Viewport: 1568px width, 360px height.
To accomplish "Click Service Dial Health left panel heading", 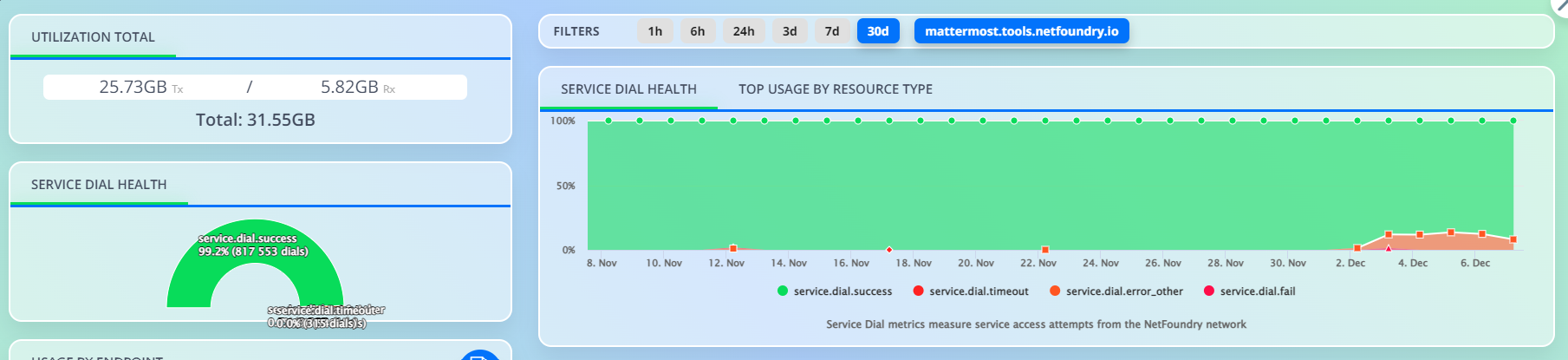I will tap(99, 185).
